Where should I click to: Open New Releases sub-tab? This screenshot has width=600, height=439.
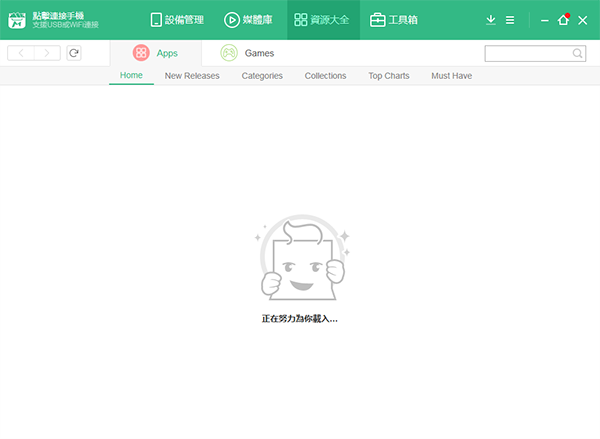pos(192,76)
